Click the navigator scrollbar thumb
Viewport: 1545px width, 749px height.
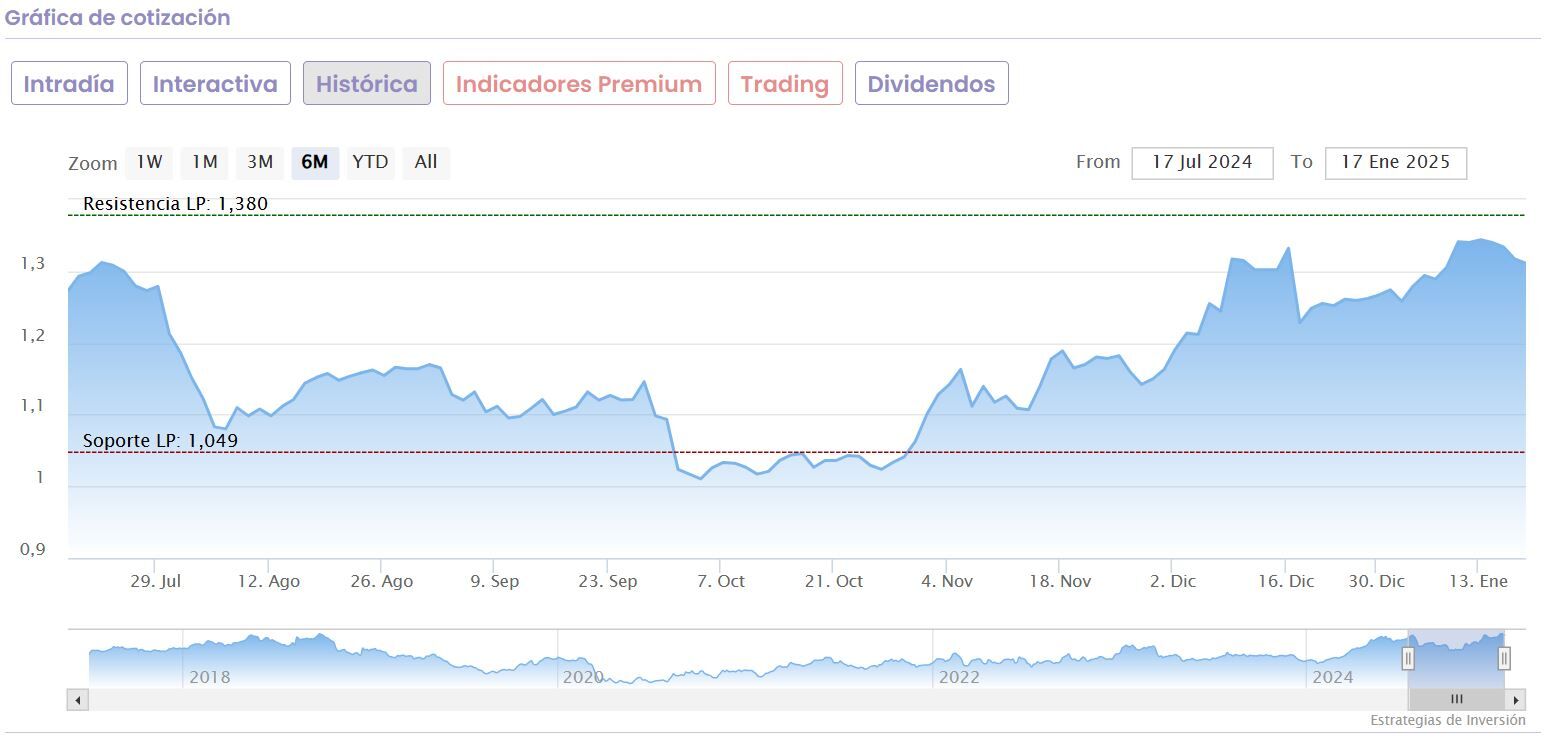coord(1456,700)
